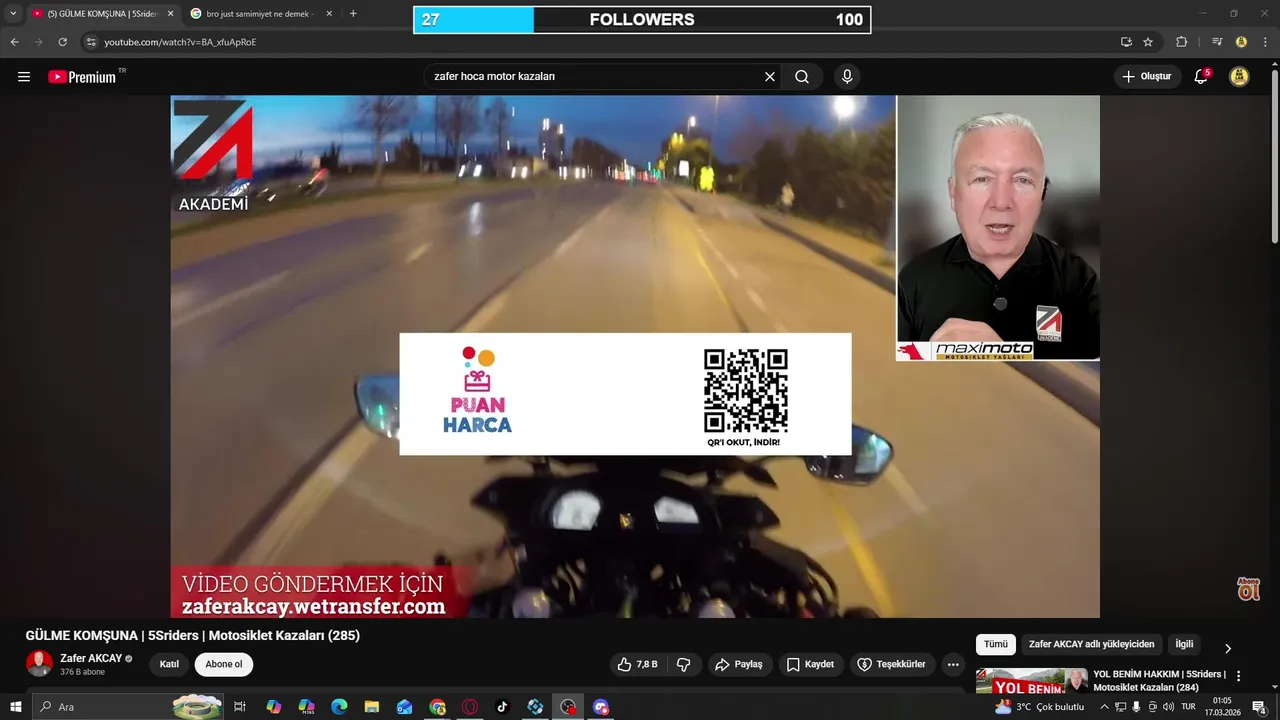Switch to bro just samimiyet tab
The width and height of the screenshot is (1280, 720).
(x=260, y=14)
